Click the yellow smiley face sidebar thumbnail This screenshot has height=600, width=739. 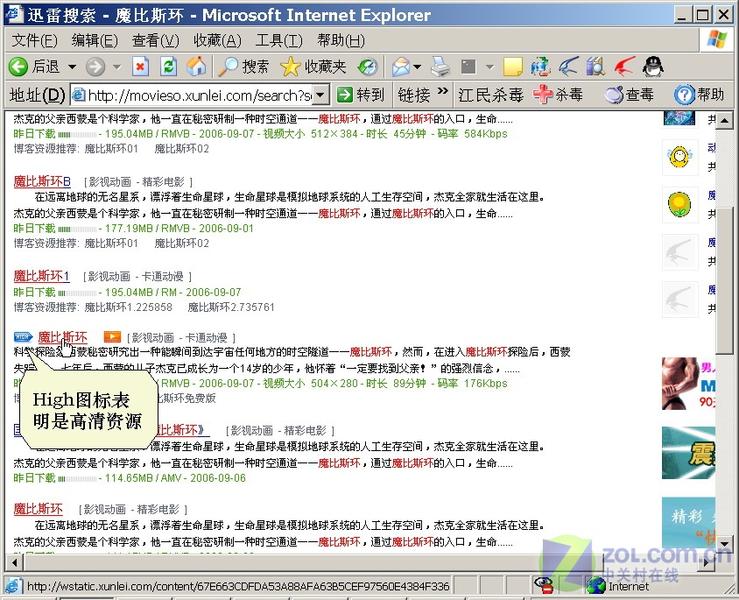680,157
